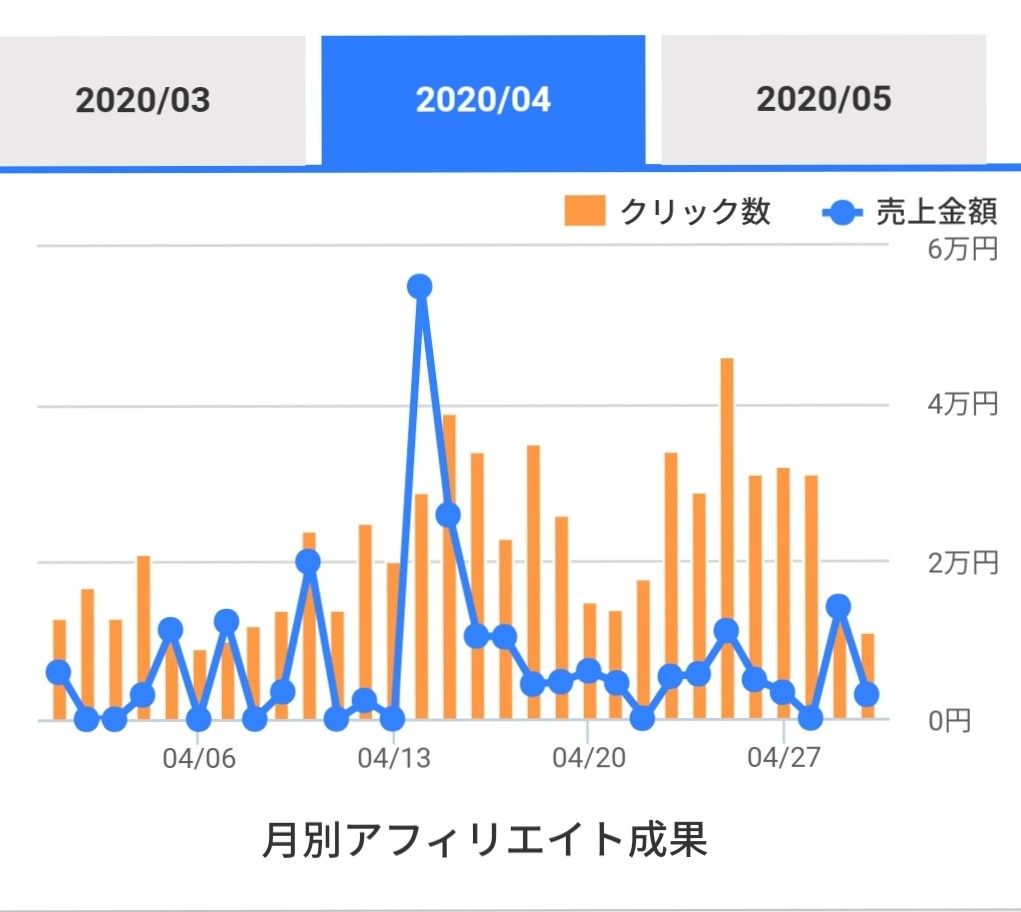Click the orange クリック数 legend swatch
Image resolution: width=1021 pixels, height=912 pixels.
pyautogui.click(x=585, y=212)
